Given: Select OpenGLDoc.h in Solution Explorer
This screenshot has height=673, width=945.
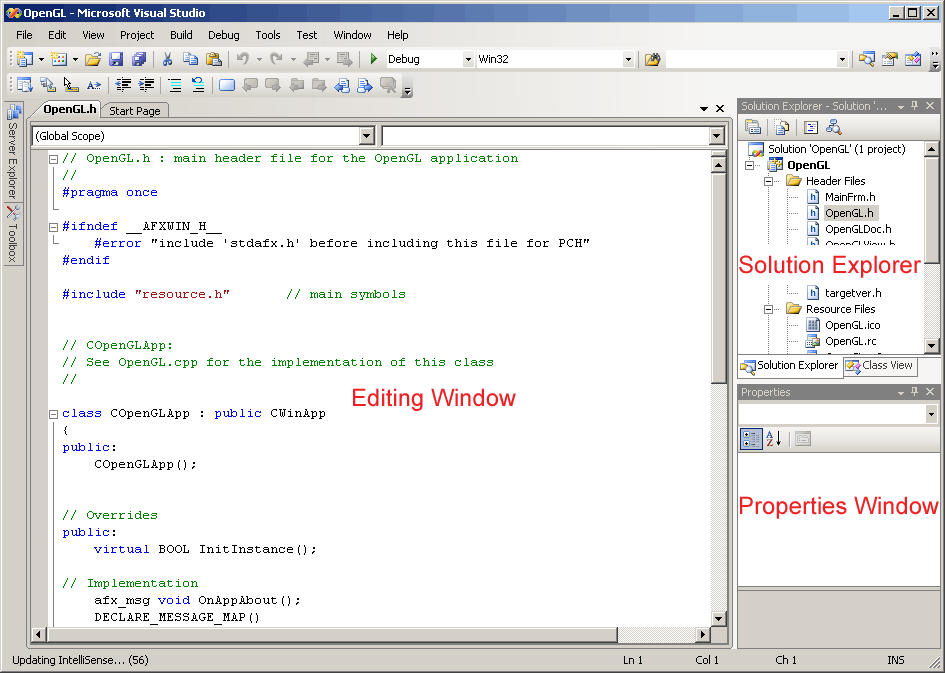Looking at the screenshot, I should click(858, 229).
